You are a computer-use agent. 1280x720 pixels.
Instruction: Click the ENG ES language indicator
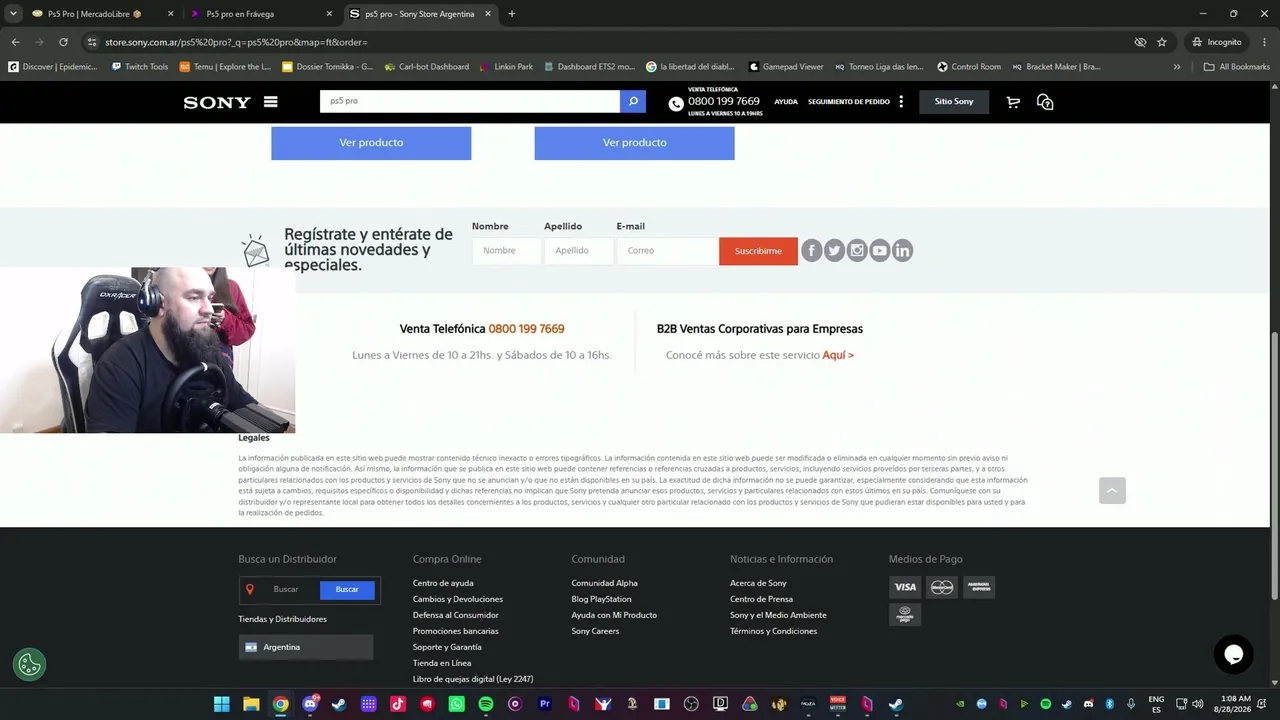[1156, 704]
